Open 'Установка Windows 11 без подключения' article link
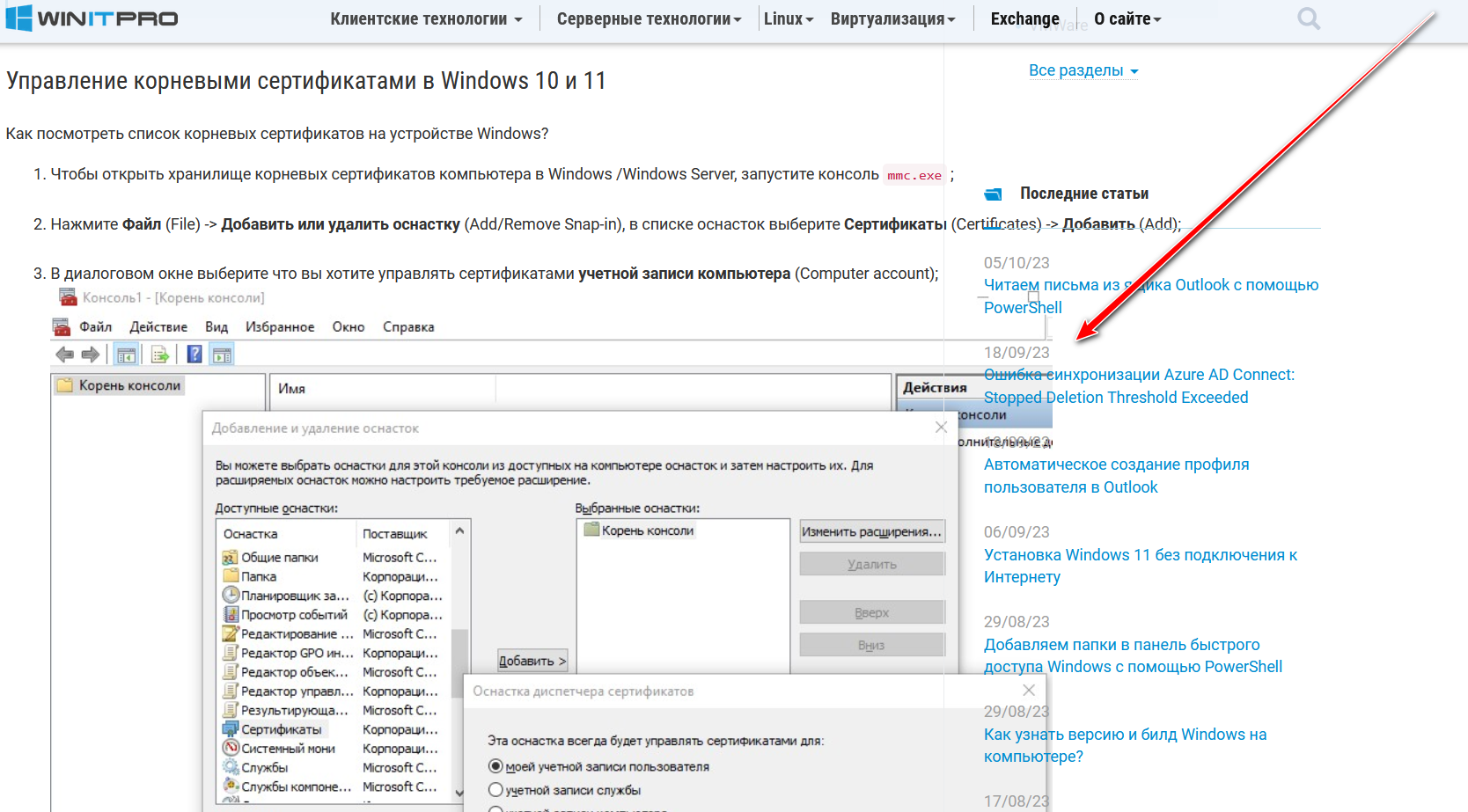The image size is (1468, 812). [x=1141, y=566]
